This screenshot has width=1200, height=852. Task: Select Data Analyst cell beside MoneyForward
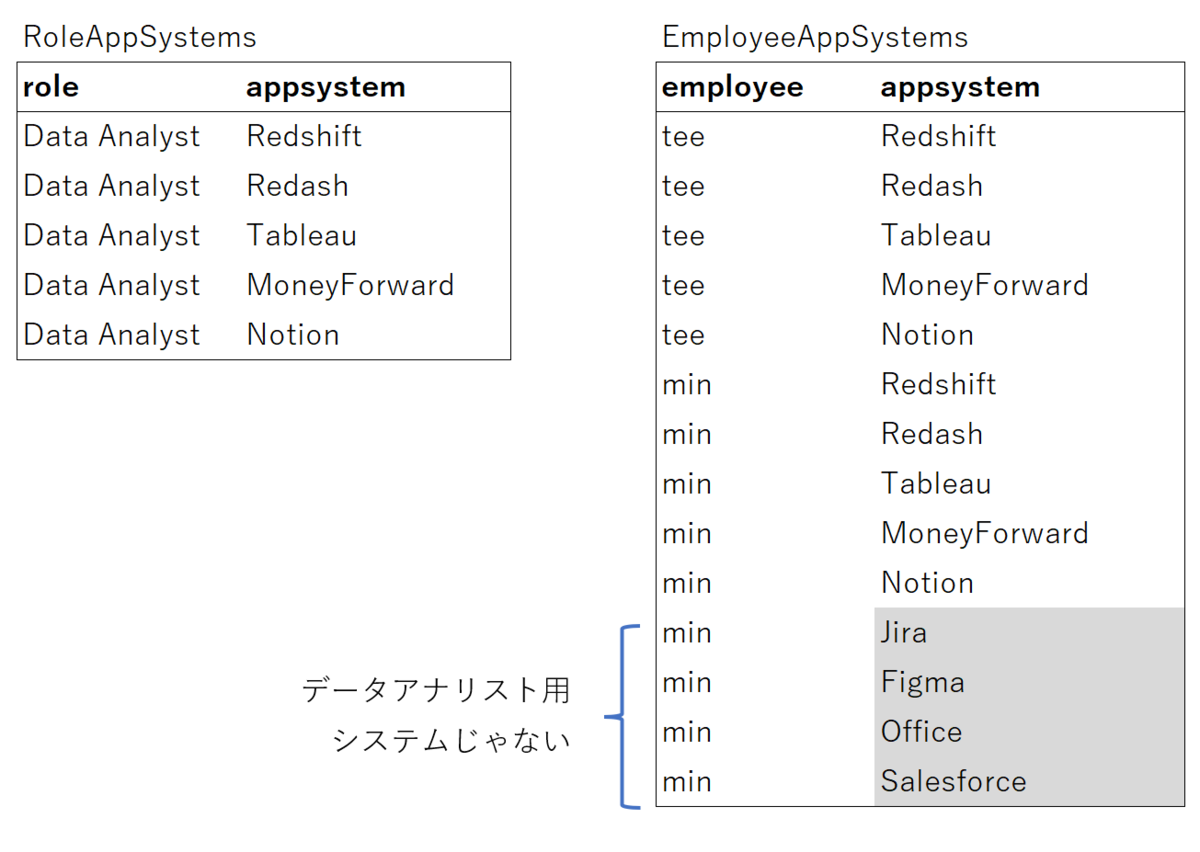click(x=112, y=285)
